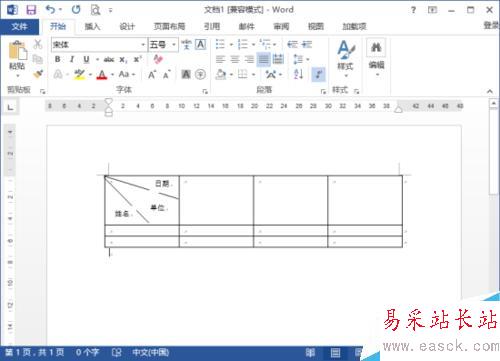Click the Distributed alignment icon

(278, 59)
